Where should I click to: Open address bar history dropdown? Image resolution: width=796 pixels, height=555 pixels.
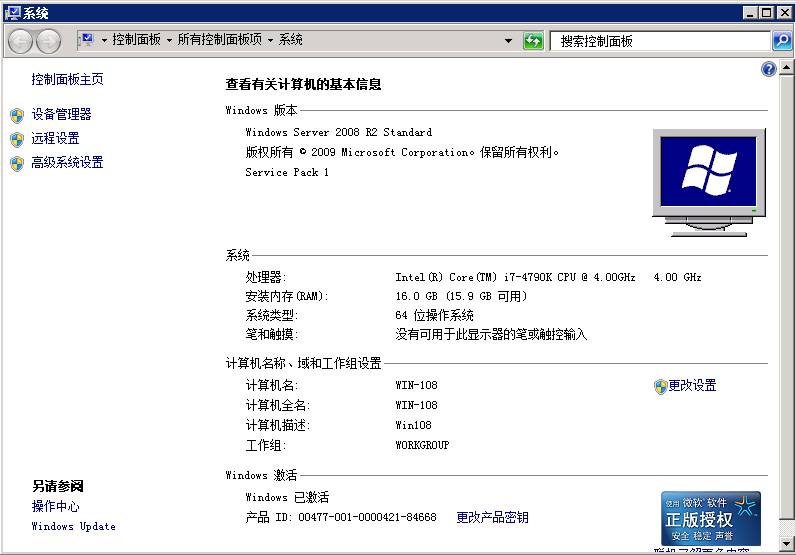pyautogui.click(x=508, y=41)
